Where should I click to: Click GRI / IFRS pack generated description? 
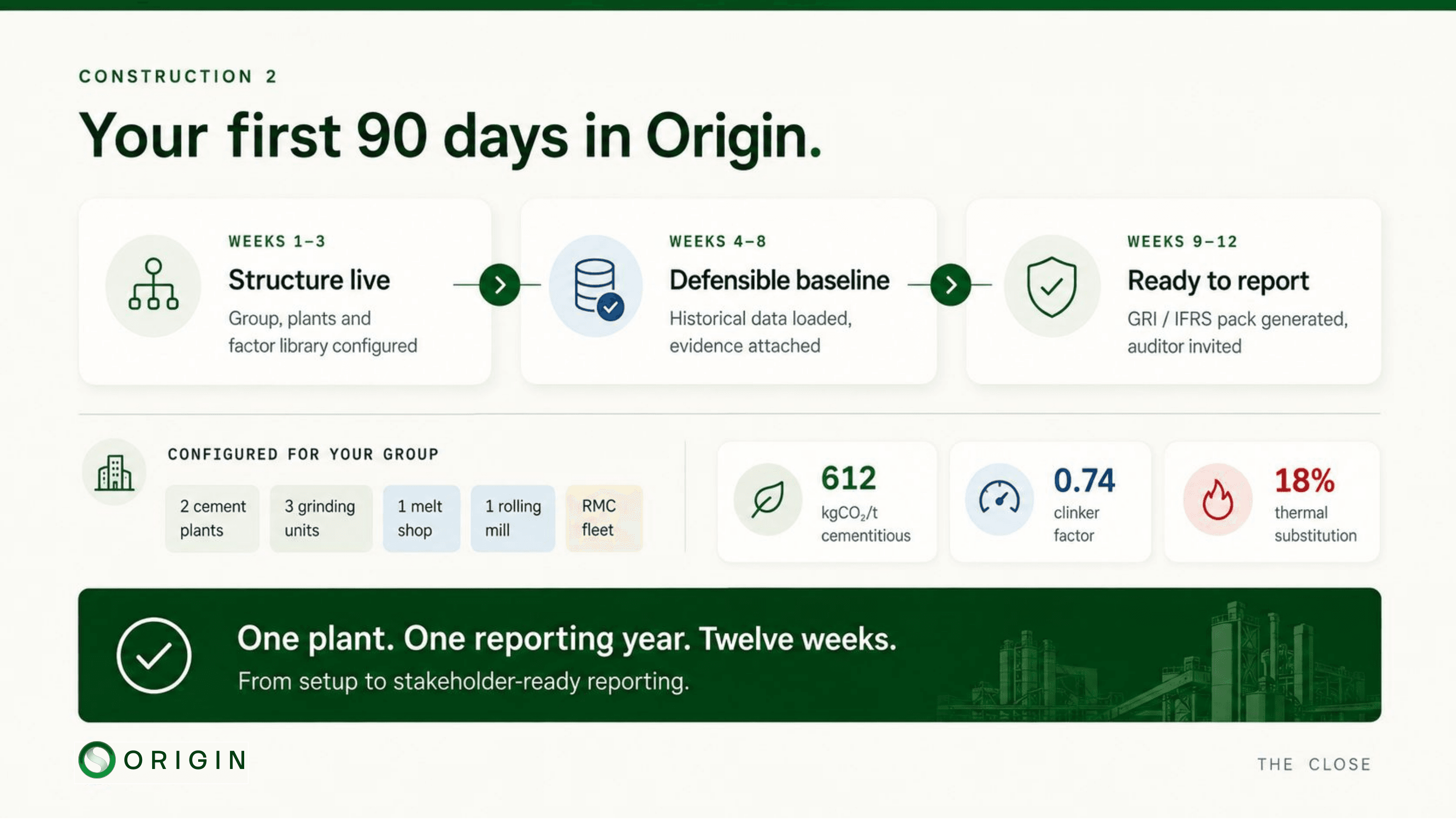1238,333
